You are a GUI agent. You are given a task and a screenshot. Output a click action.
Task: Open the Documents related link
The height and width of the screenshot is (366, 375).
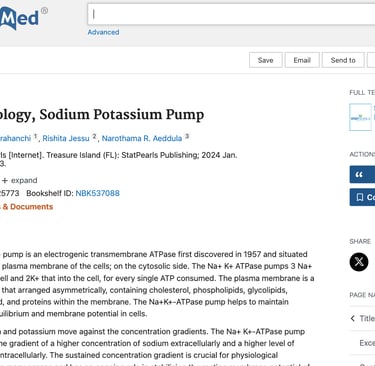[x=27, y=207]
